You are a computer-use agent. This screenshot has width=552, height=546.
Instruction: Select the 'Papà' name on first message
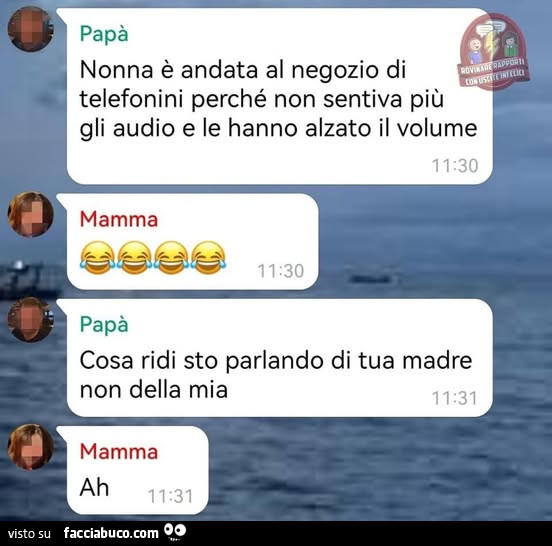click(x=104, y=34)
